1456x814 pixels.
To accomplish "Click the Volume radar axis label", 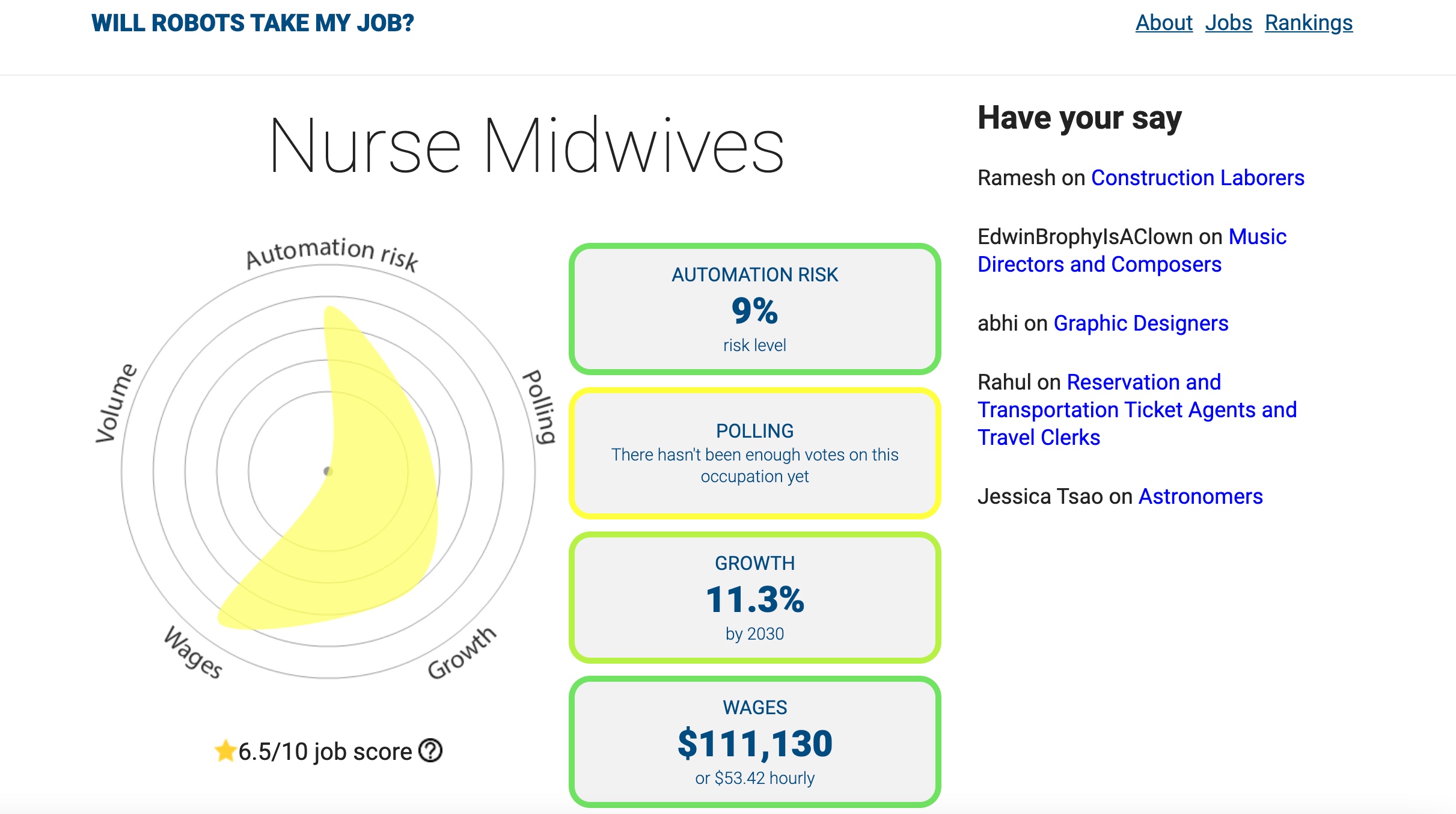I will click(x=116, y=403).
